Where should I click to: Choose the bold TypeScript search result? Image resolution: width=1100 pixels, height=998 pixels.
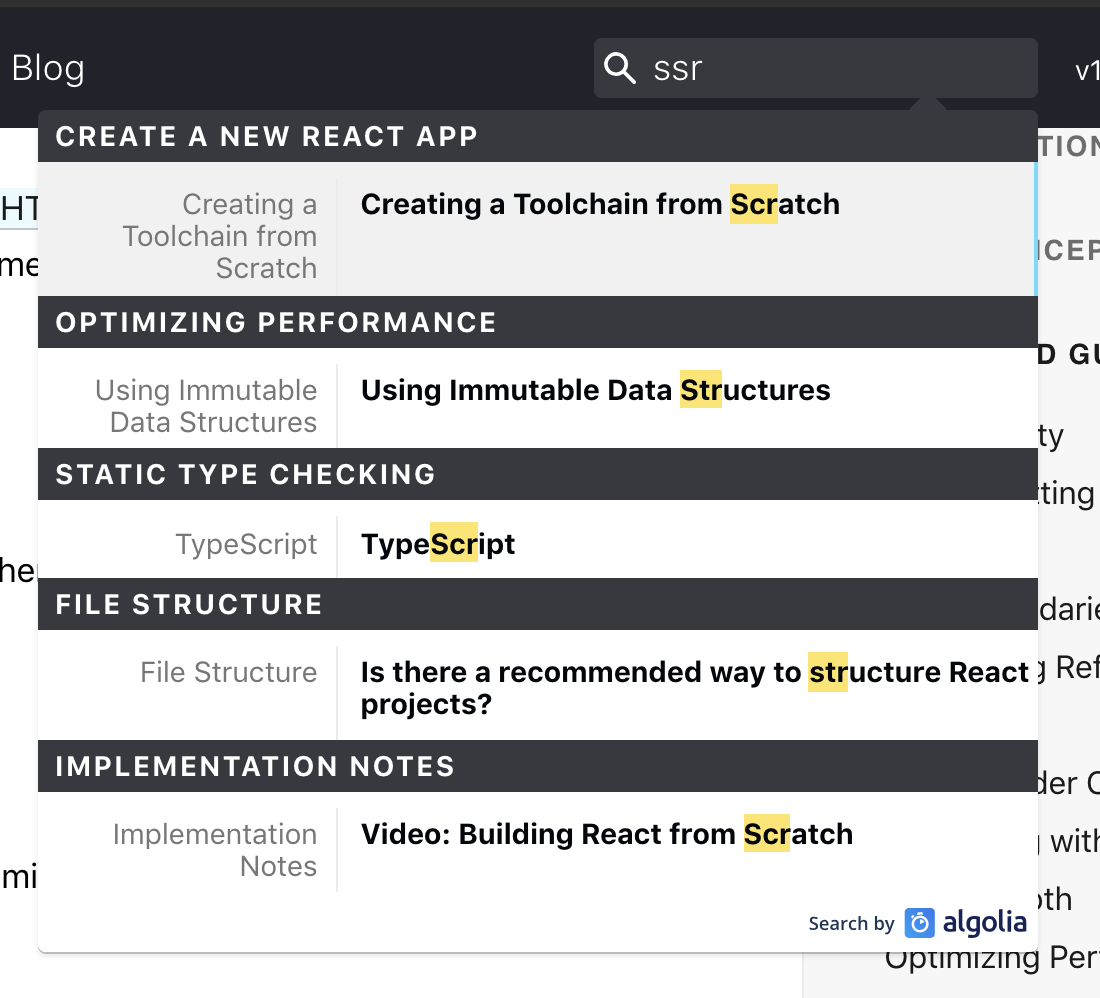point(438,544)
